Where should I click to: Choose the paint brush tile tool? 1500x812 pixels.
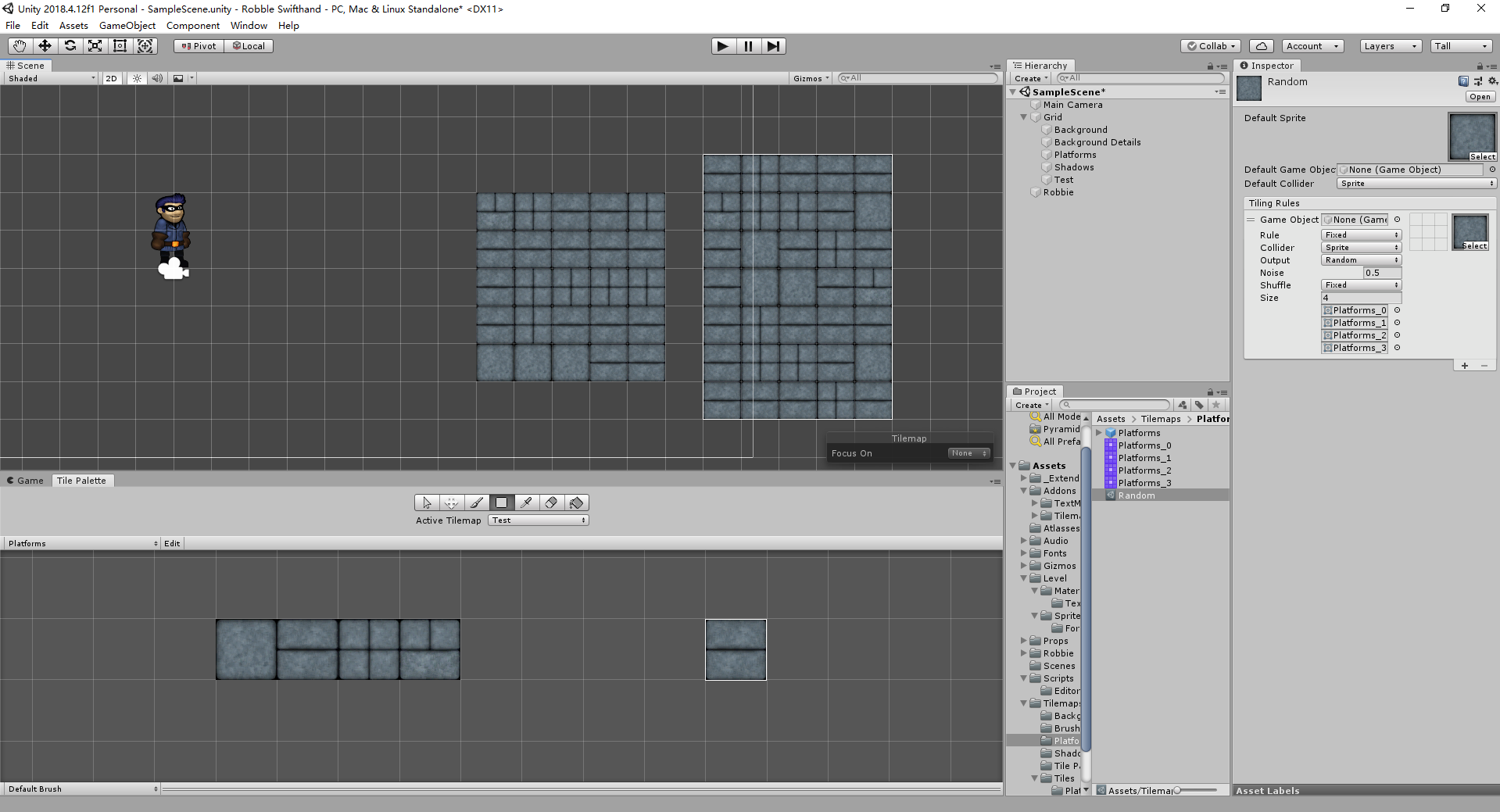click(476, 503)
